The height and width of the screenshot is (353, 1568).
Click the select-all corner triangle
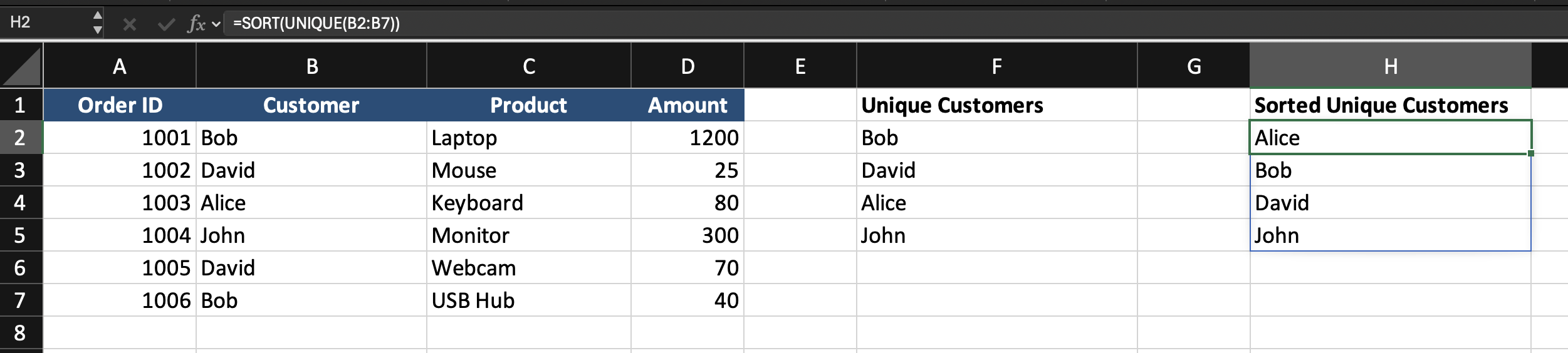click(21, 66)
